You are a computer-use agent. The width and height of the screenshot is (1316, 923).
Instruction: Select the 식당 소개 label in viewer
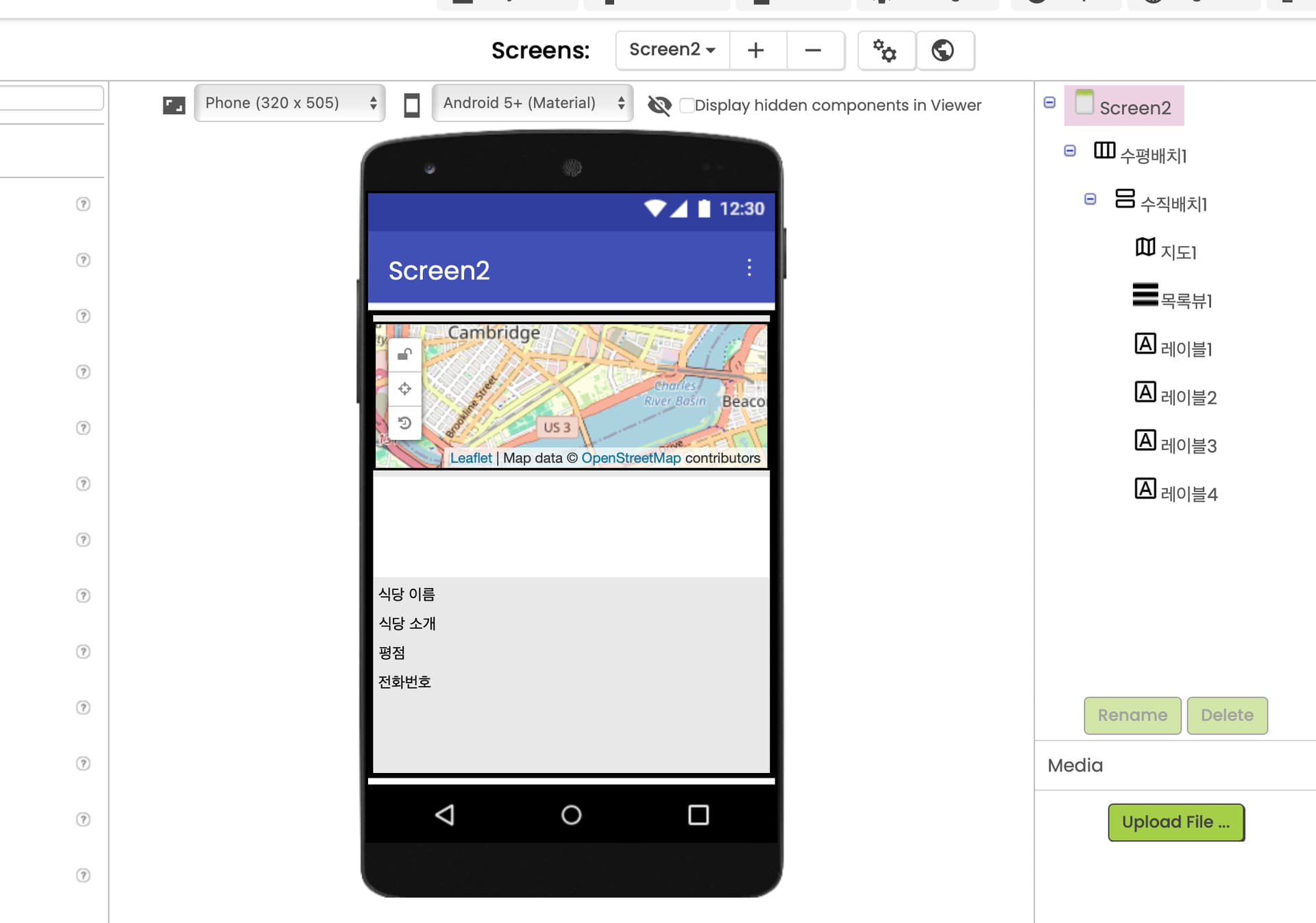click(407, 624)
